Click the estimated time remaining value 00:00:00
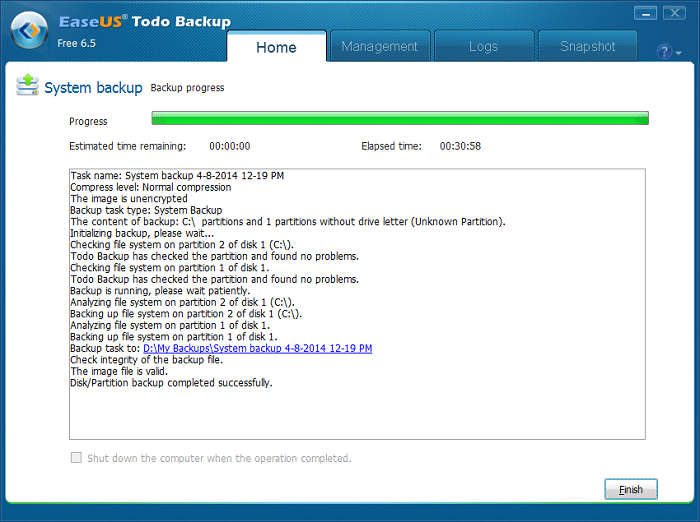 point(230,146)
